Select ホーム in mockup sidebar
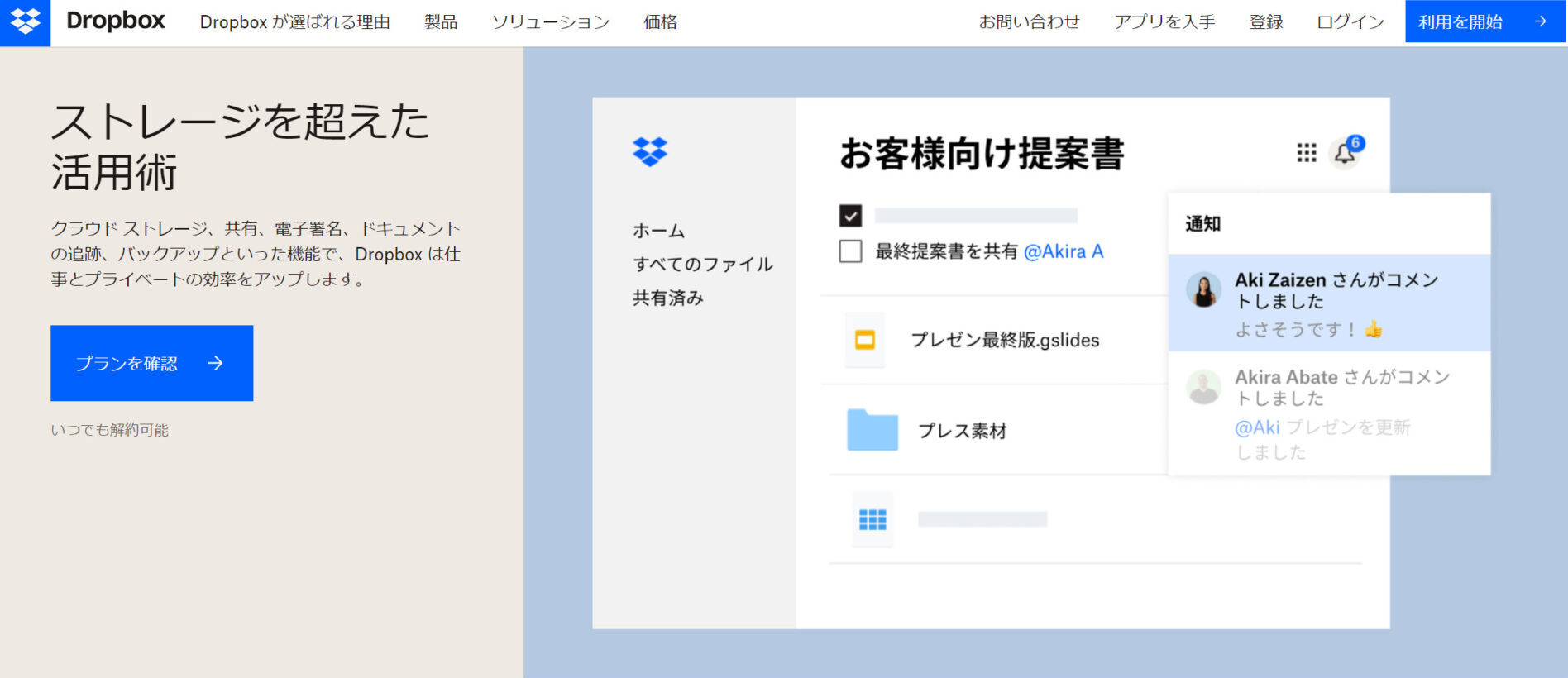 pyautogui.click(x=659, y=231)
